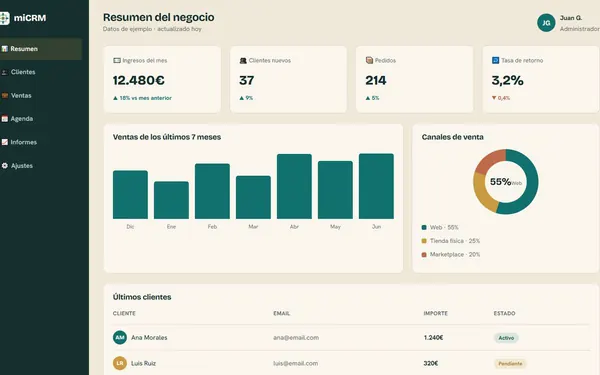Image resolution: width=600 pixels, height=375 pixels.
Task: Click the Activo status badge
Action: pyautogui.click(x=506, y=338)
